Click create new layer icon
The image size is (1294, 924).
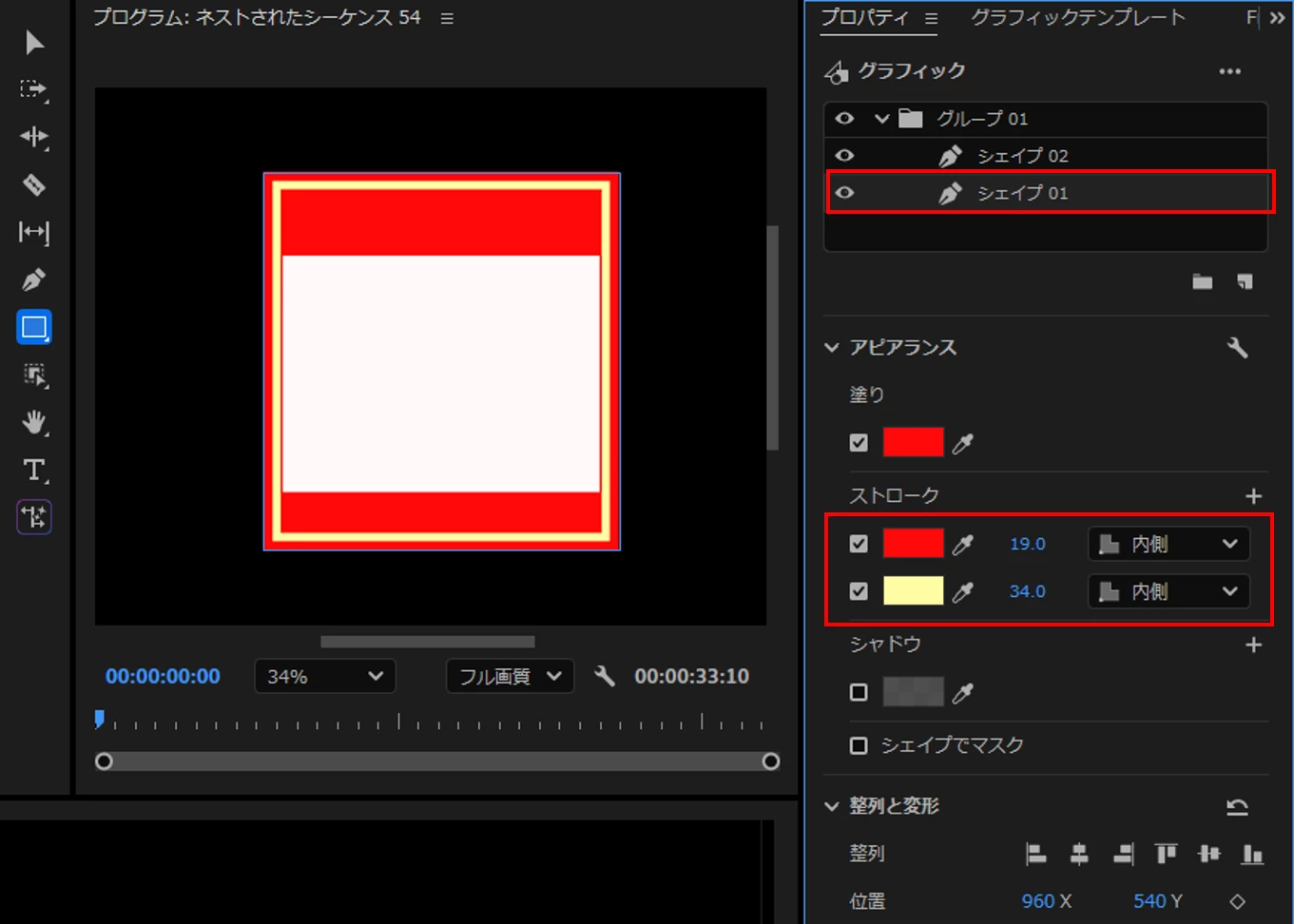coord(1245,281)
